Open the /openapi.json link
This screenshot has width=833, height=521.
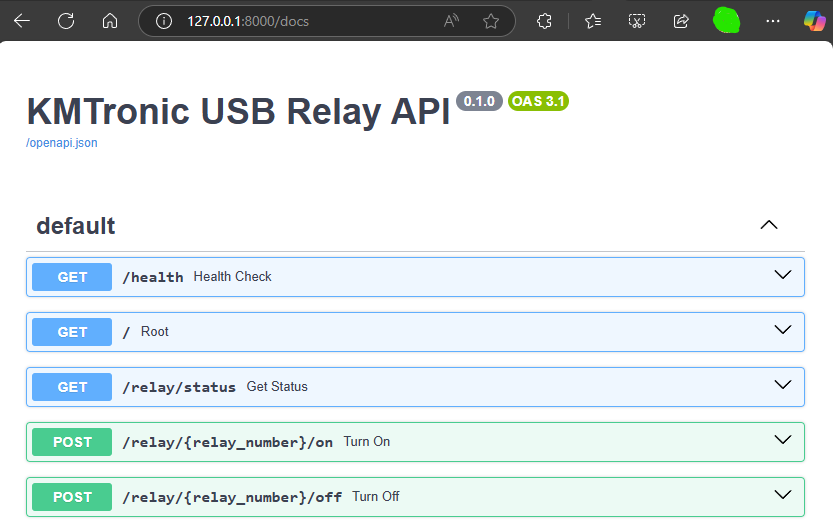click(62, 143)
